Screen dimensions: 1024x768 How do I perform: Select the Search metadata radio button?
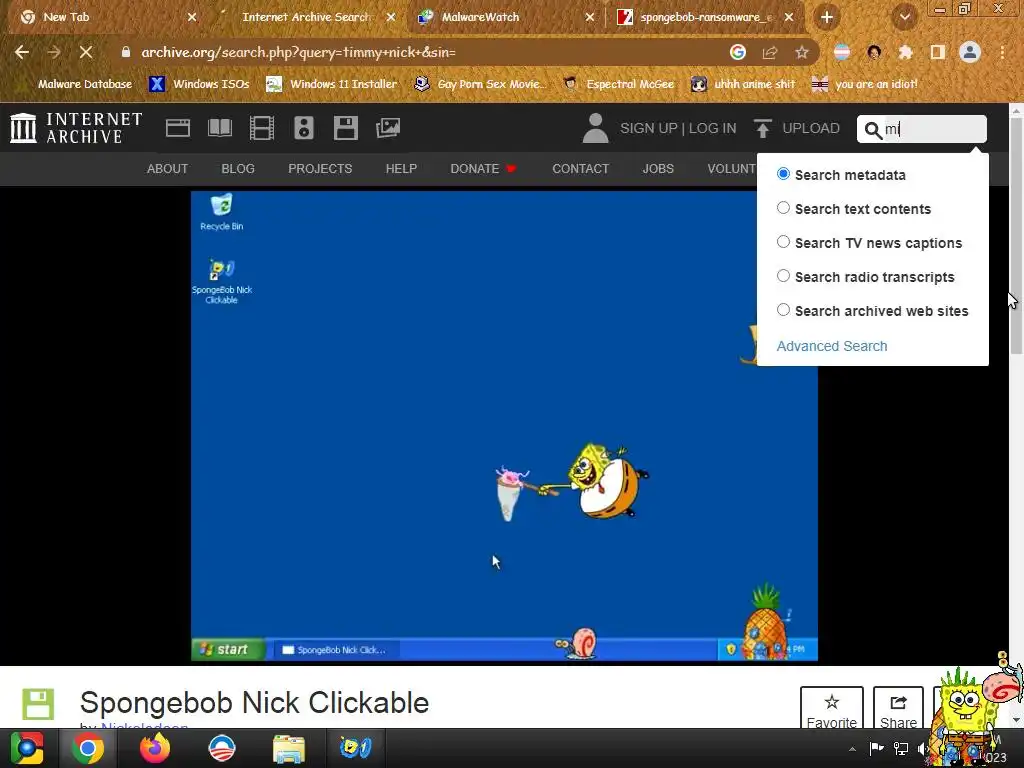(x=783, y=174)
